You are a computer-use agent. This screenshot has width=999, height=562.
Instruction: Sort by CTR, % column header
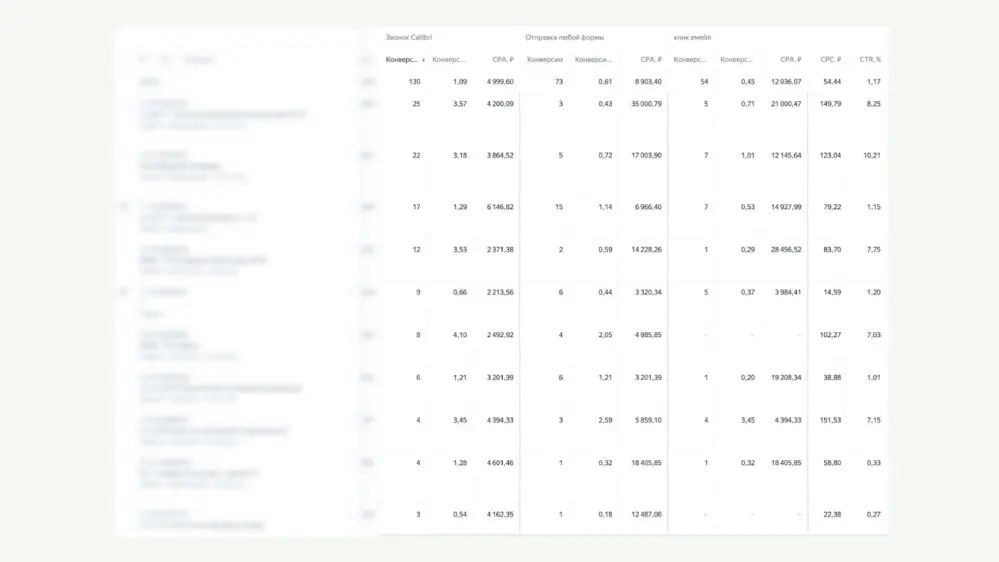click(x=870, y=59)
